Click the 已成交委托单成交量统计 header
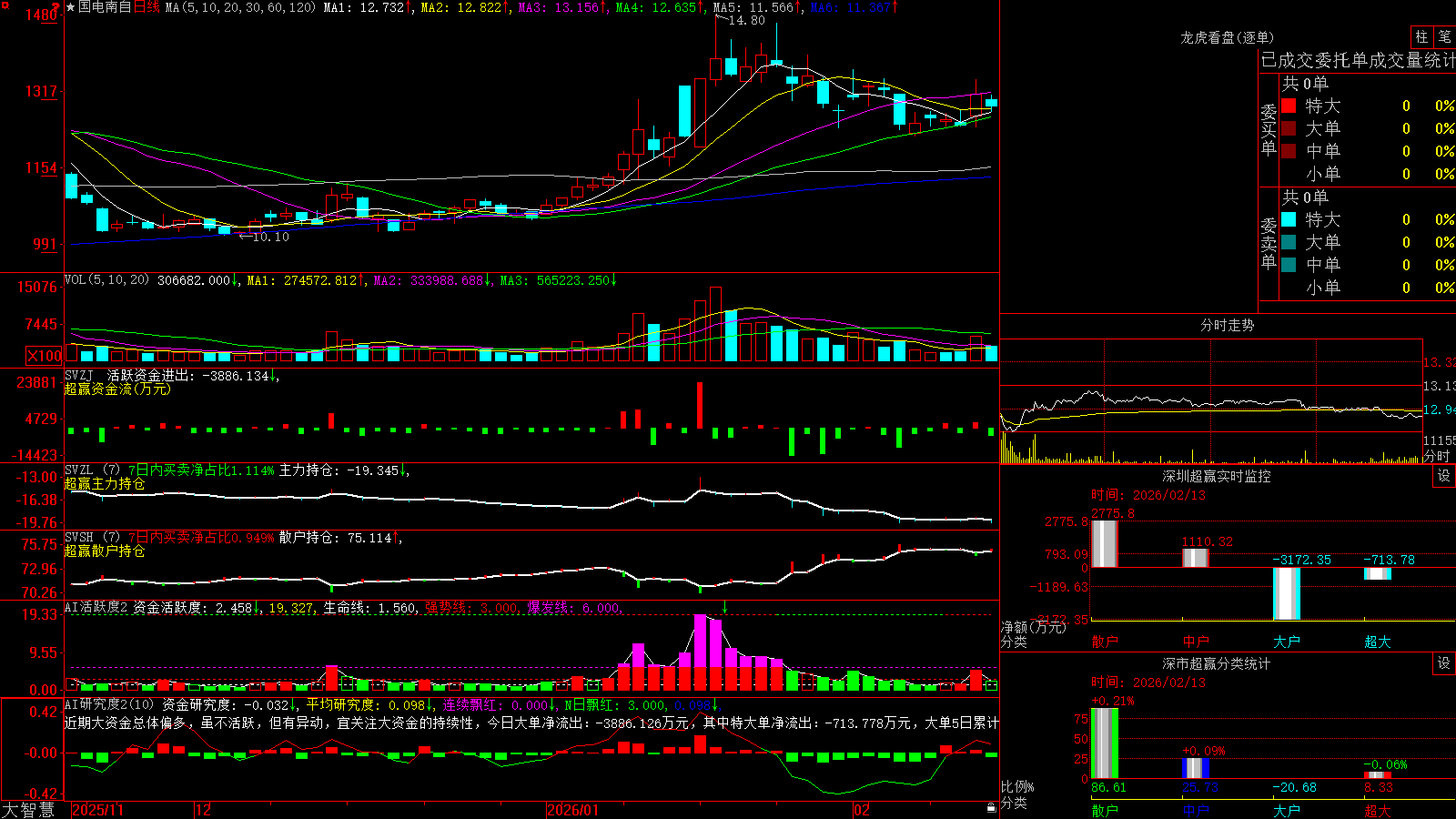The image size is (1456, 819). [x=1358, y=61]
